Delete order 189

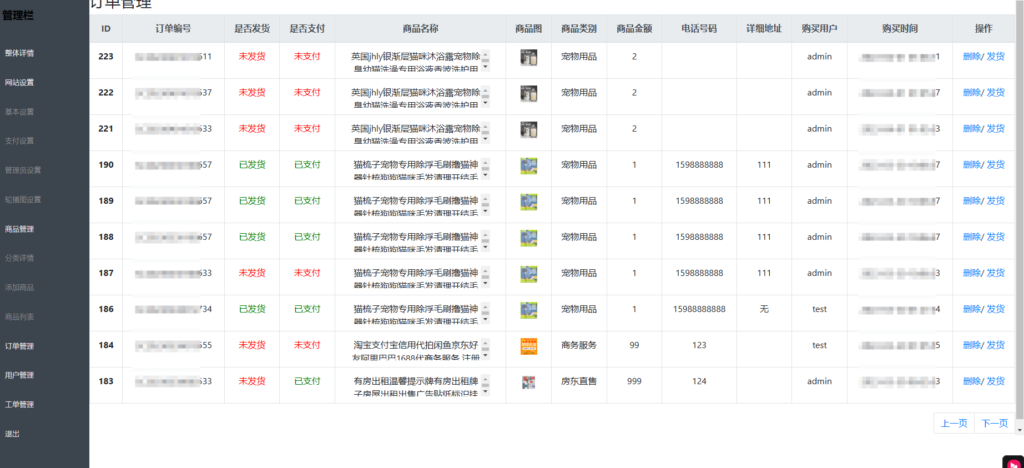tap(972, 200)
